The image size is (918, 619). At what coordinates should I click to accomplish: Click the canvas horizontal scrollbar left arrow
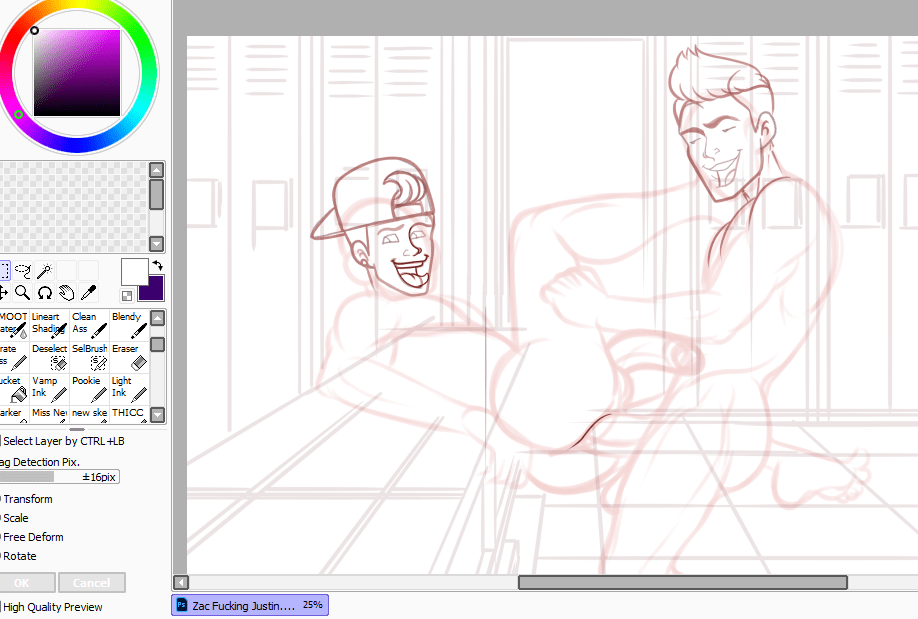181,582
